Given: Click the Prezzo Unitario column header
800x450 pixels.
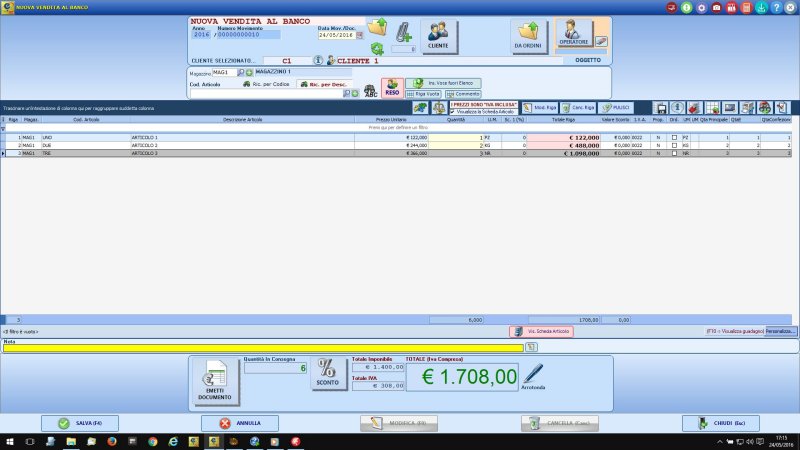Looking at the screenshot, I should [x=391, y=119].
